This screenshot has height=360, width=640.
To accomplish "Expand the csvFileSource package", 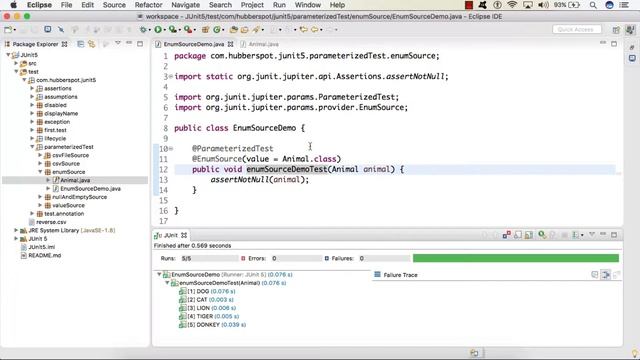I will (40, 155).
